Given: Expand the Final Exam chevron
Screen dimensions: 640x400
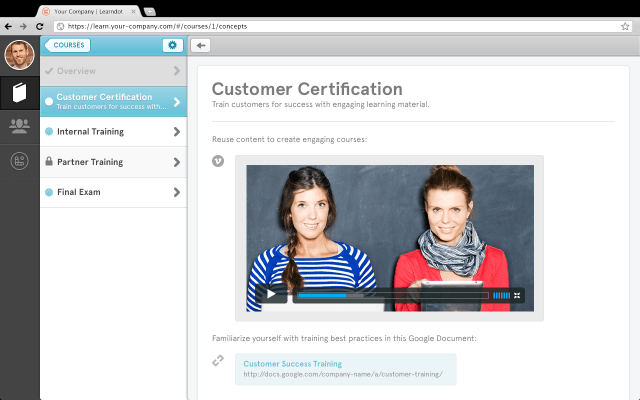Looking at the screenshot, I should (x=176, y=192).
